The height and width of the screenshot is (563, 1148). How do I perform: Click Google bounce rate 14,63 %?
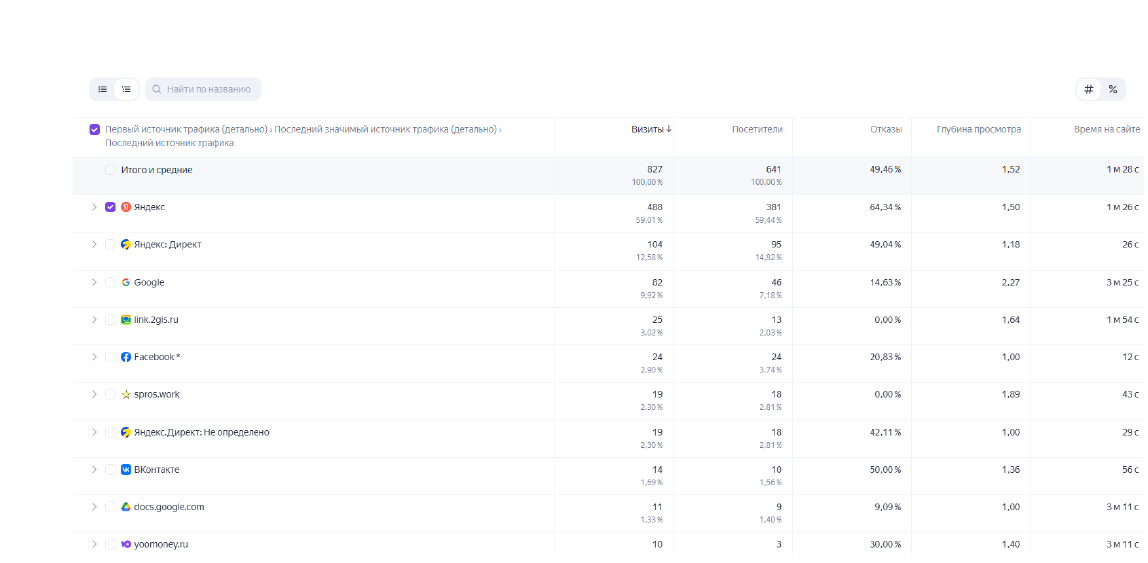coord(887,283)
